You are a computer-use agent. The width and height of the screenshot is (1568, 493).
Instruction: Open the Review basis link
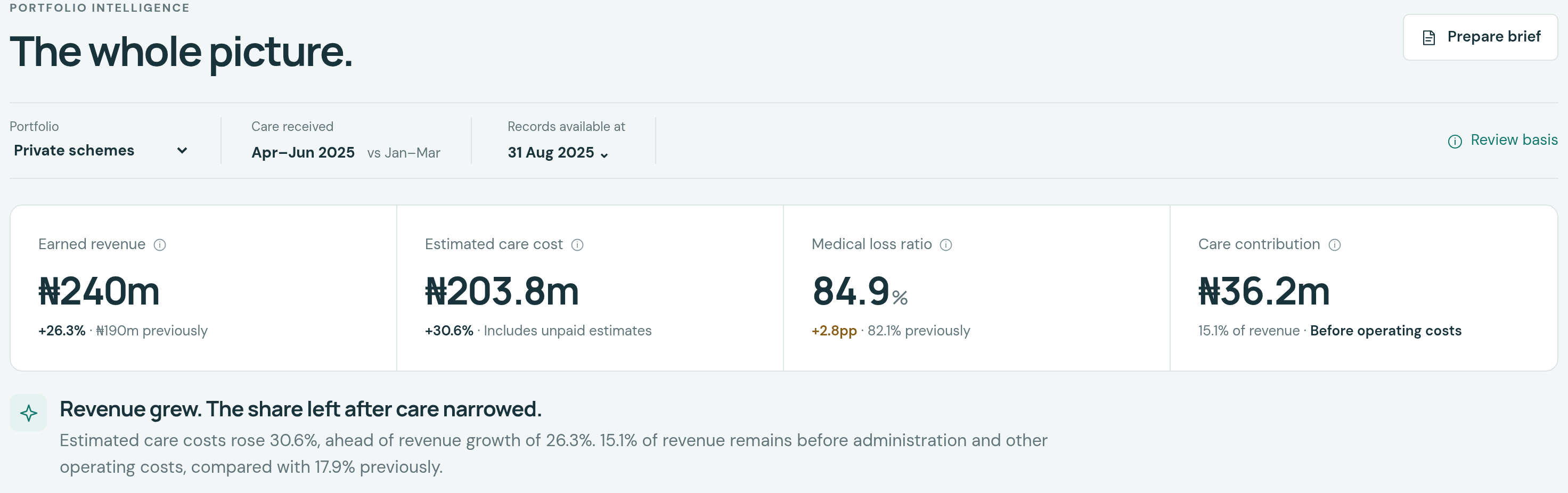(1502, 140)
